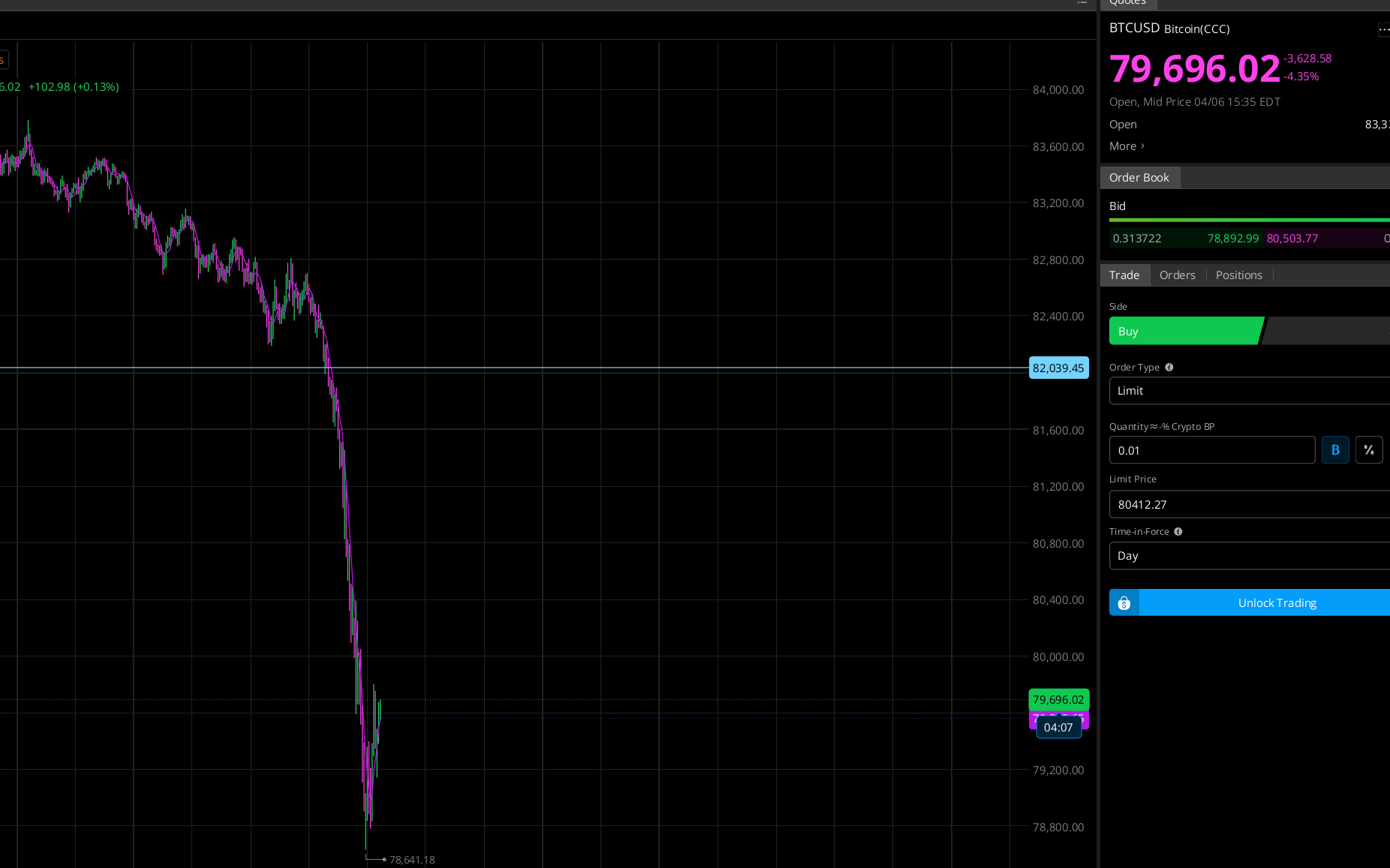Viewport: 1390px width, 868px height.
Task: Click the -4.35% percent change
Action: [1301, 77]
